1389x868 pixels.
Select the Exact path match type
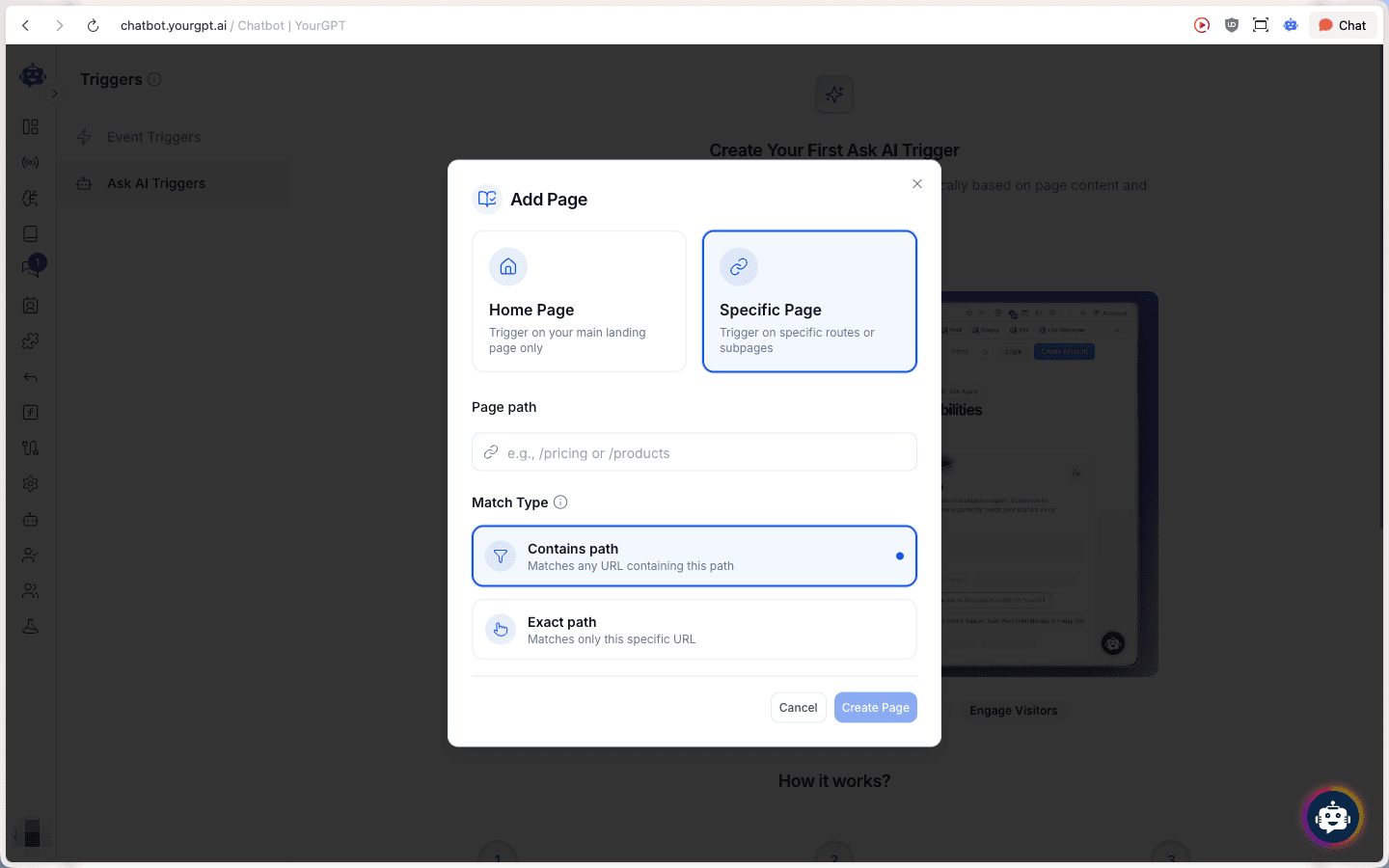694,629
